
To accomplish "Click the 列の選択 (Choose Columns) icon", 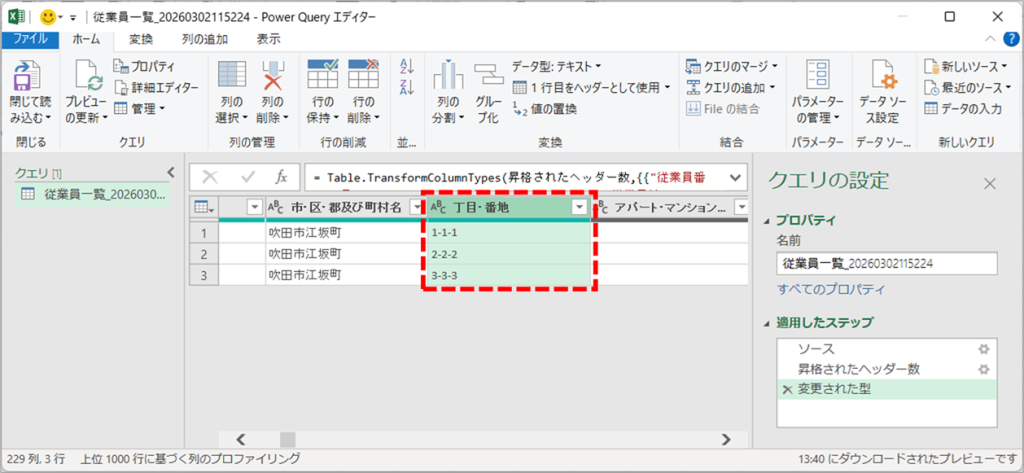I will tap(231, 76).
